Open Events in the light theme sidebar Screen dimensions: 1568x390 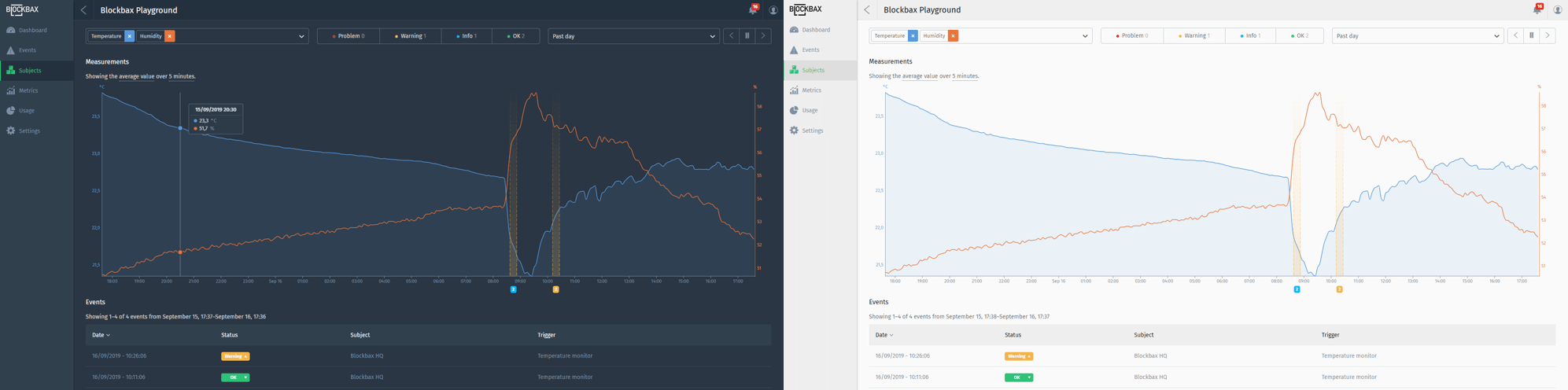810,50
